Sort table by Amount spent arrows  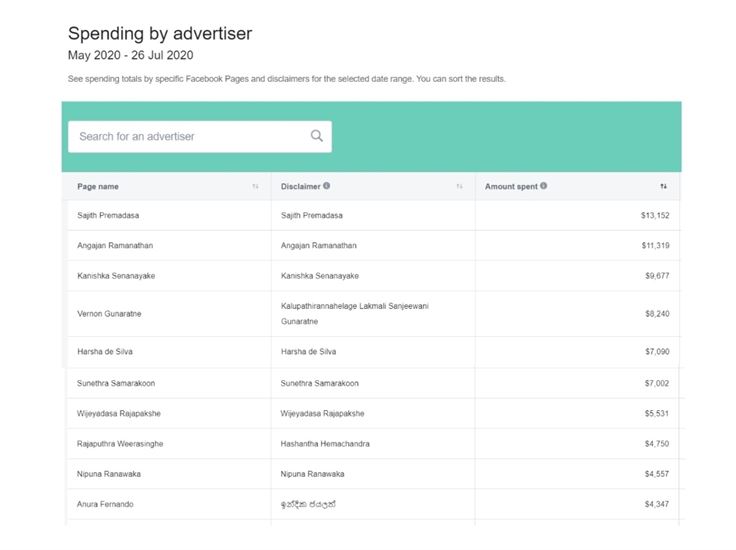pos(663,186)
